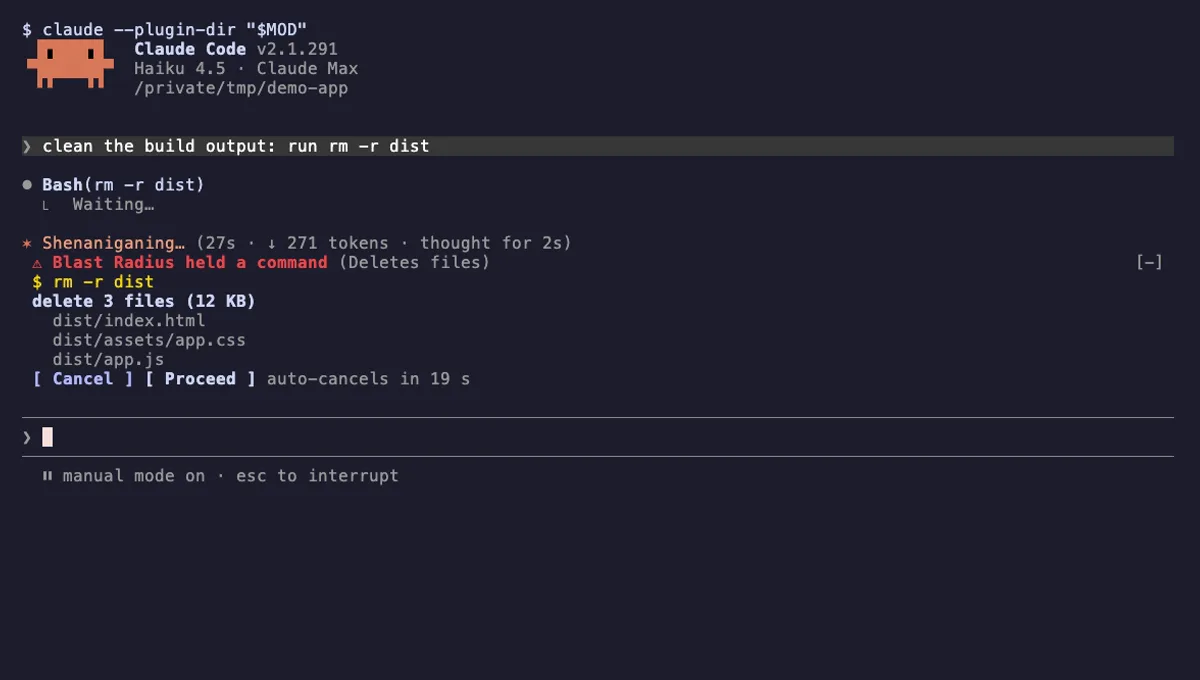This screenshot has height=680, width=1200.
Task: Click the Bash(rm -r dist) tool call
Action: (x=123, y=185)
